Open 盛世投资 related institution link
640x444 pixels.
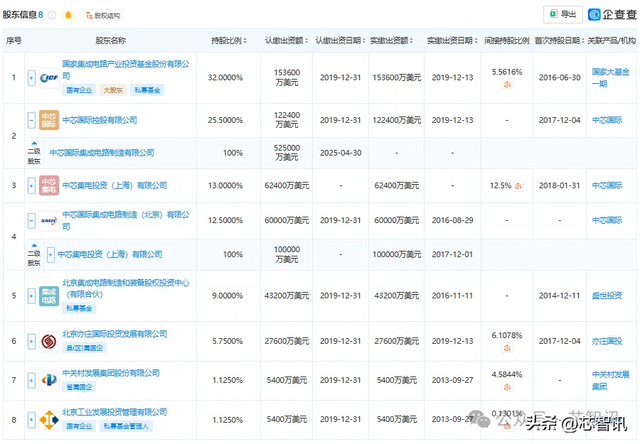point(607,296)
